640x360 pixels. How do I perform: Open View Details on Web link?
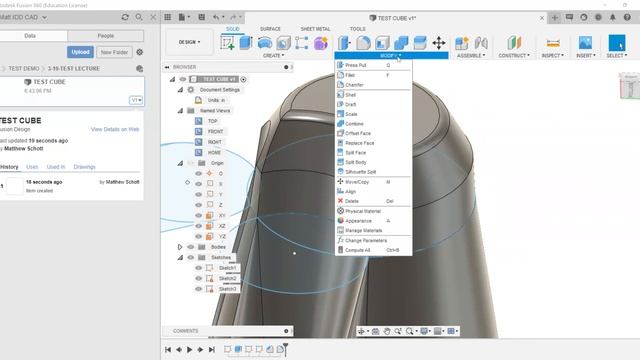click(115, 129)
